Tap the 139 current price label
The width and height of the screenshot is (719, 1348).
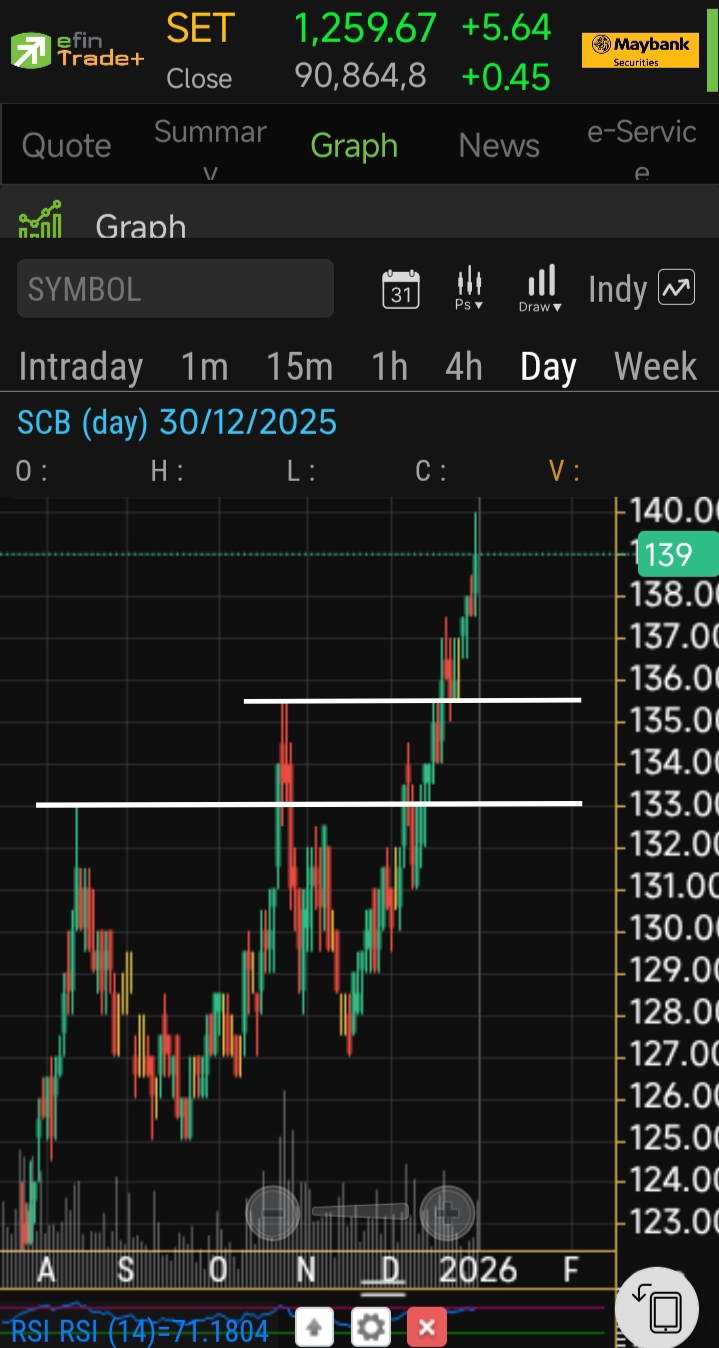pos(678,555)
